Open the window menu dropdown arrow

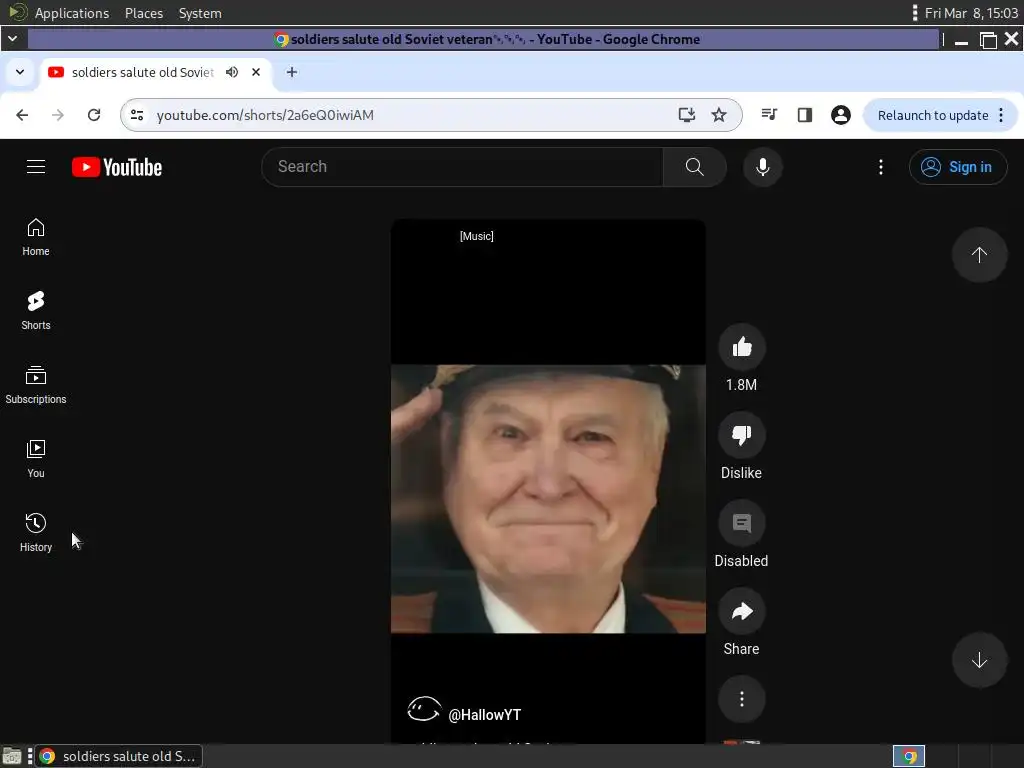(x=12, y=39)
